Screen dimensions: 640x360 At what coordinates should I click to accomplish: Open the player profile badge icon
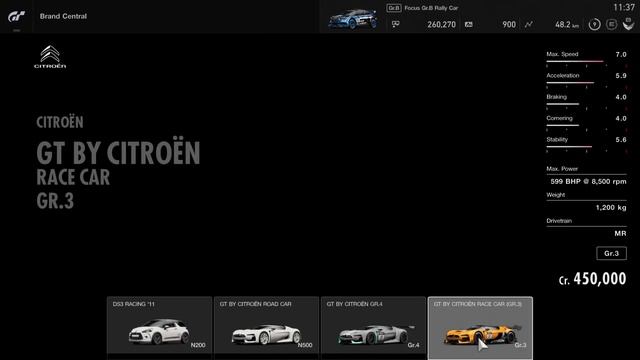(628, 24)
